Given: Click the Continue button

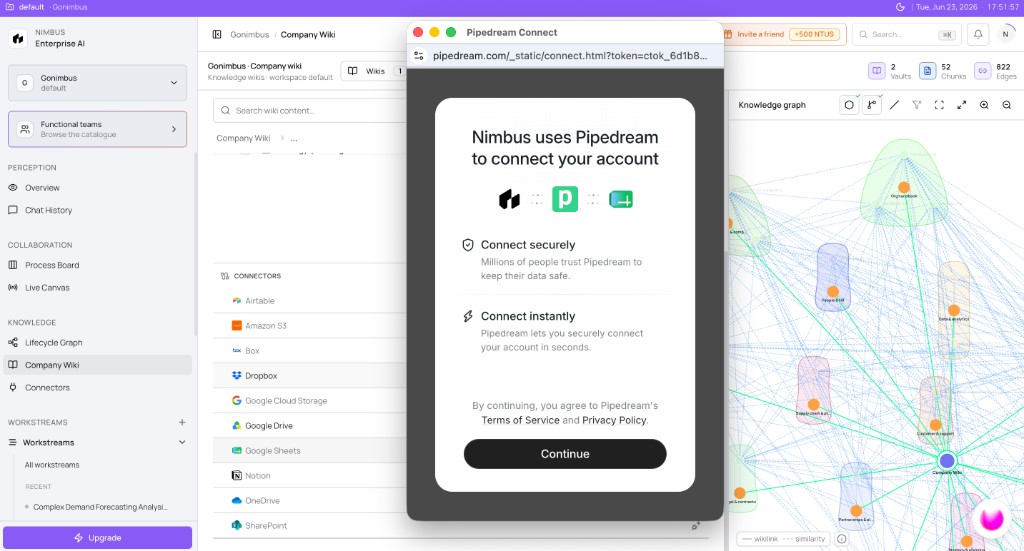Looking at the screenshot, I should 565,454.
